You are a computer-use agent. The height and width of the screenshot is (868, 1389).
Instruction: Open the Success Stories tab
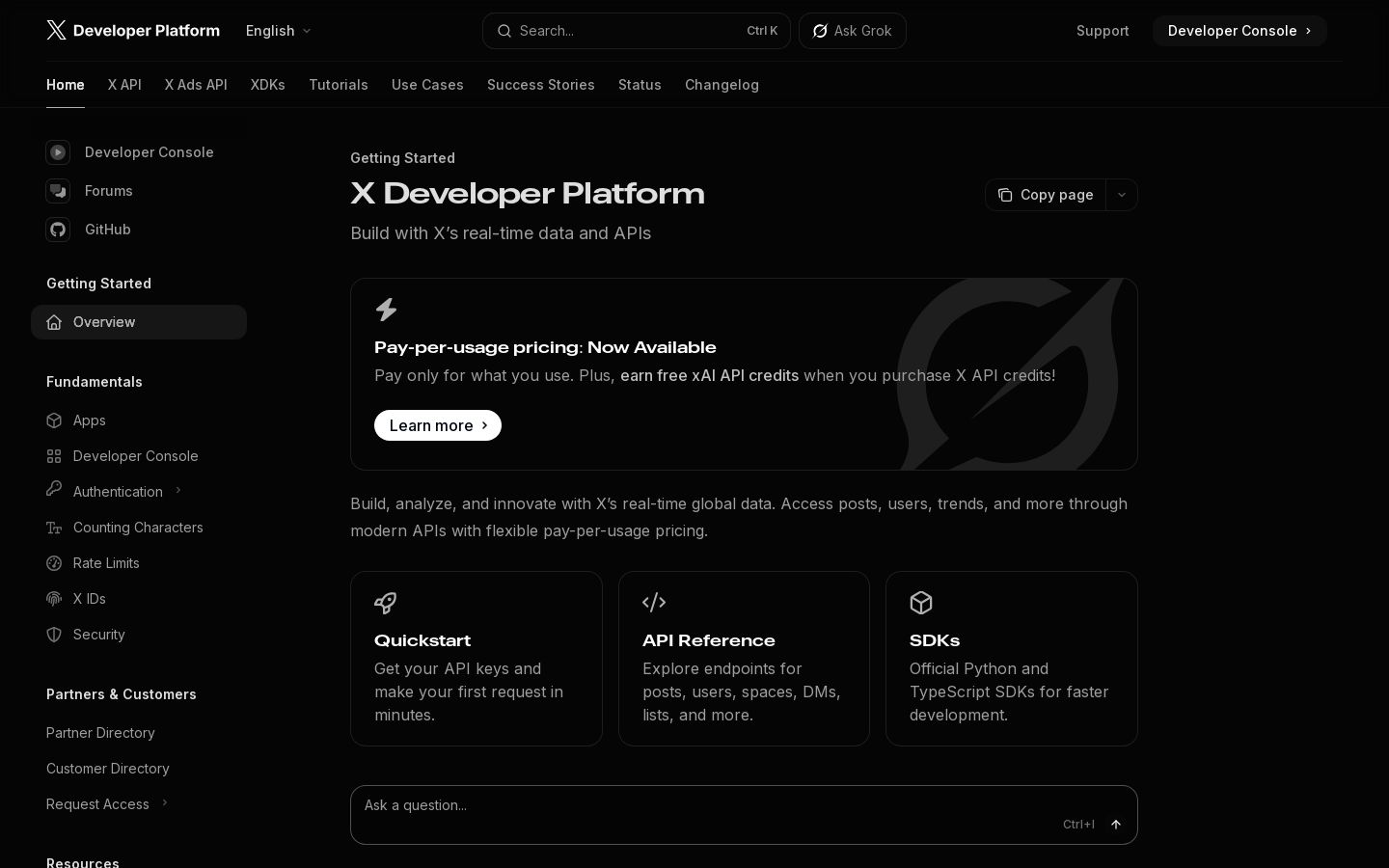[541, 85]
